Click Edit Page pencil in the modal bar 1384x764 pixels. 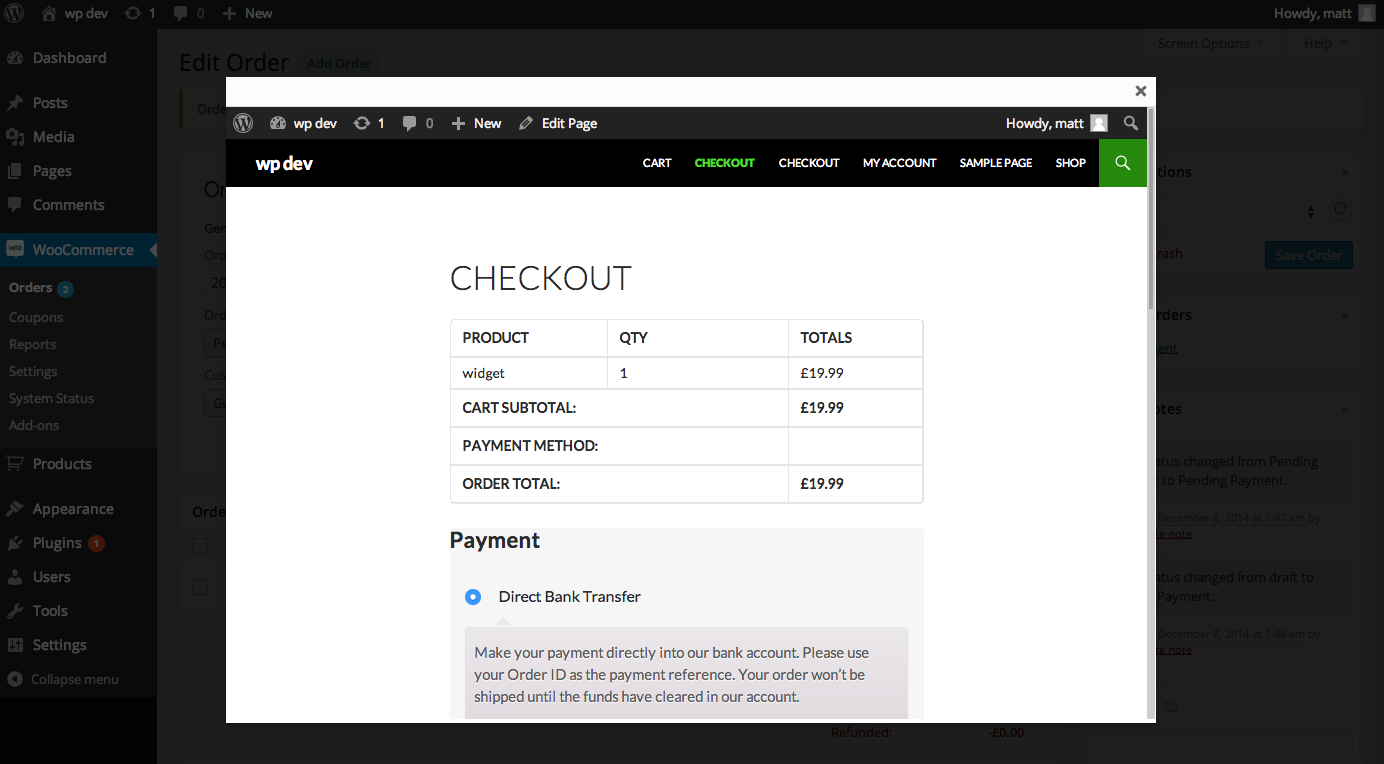(526, 123)
